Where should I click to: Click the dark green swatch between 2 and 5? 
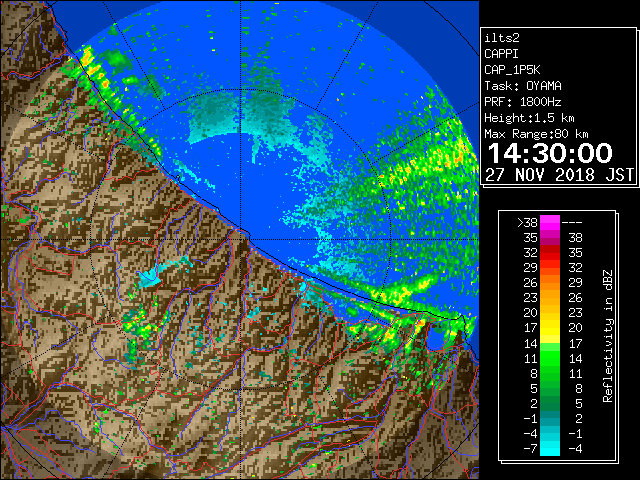[x=549, y=403]
